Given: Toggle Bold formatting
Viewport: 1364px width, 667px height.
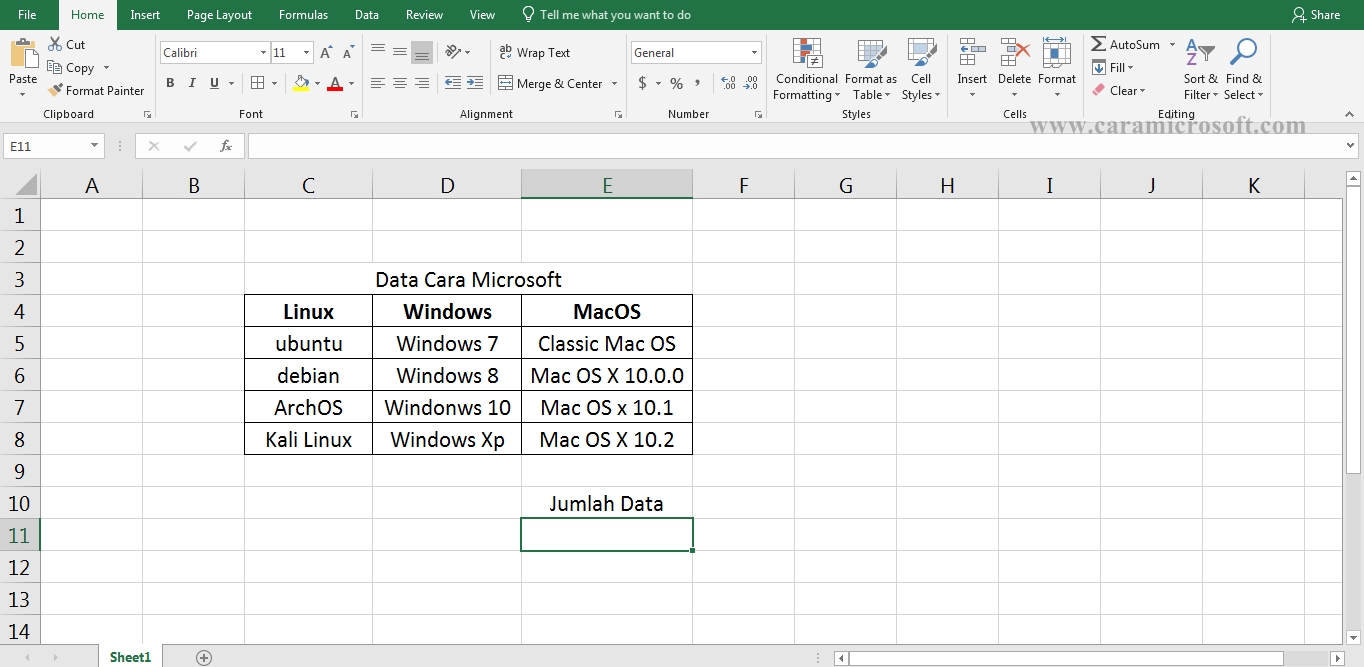Looking at the screenshot, I should point(170,83).
